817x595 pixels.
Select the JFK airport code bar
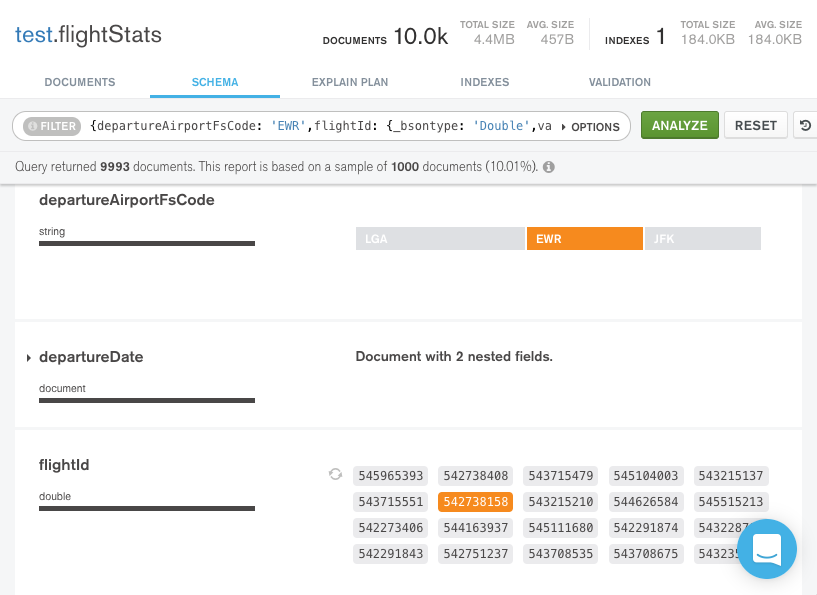tap(702, 239)
